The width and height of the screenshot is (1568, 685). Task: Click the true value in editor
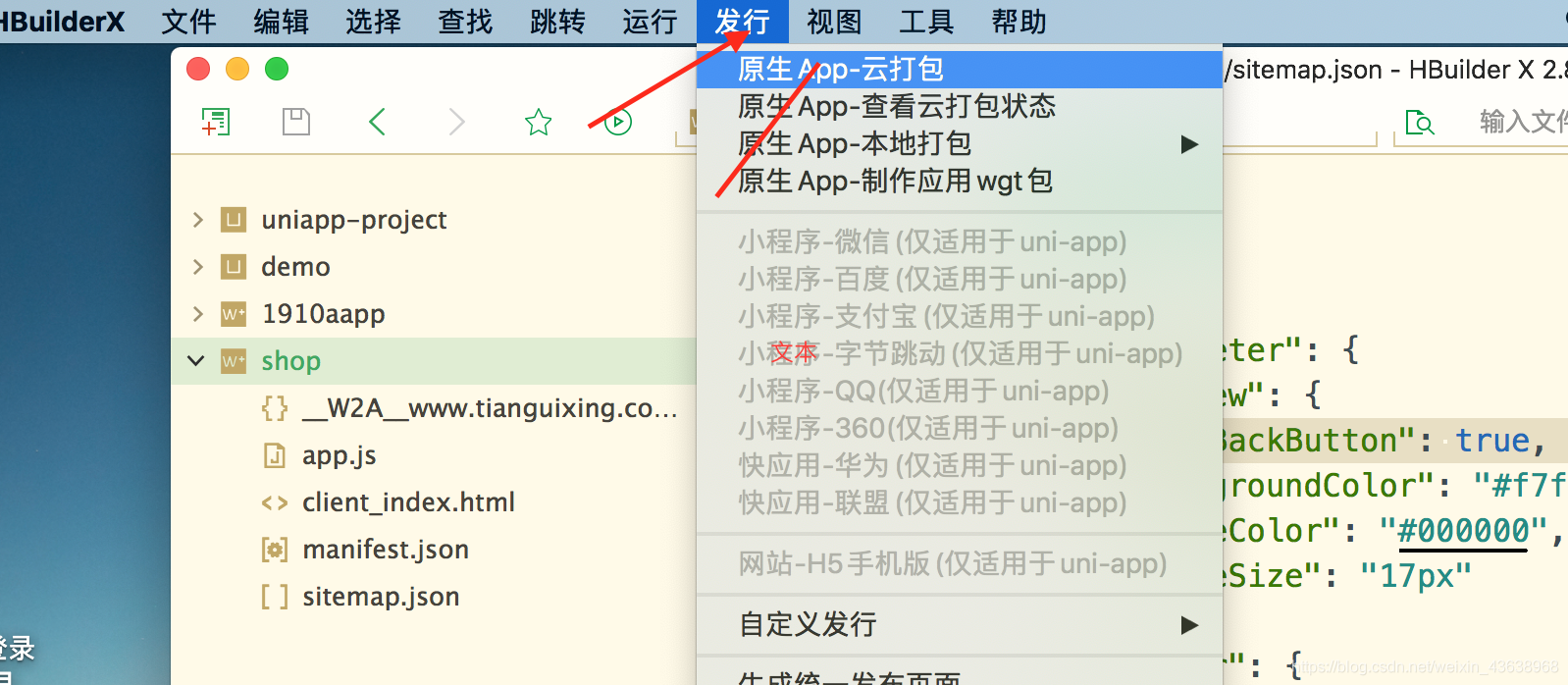[x=1492, y=441]
